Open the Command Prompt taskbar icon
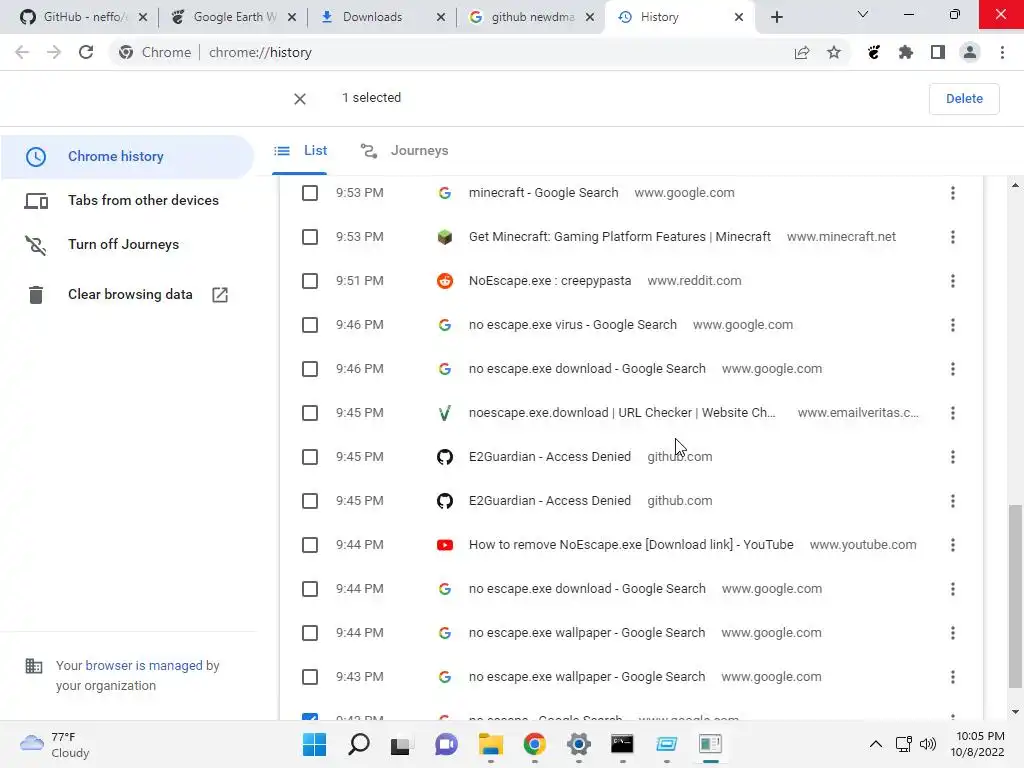Viewport: 1024px width, 768px height. coord(622,744)
